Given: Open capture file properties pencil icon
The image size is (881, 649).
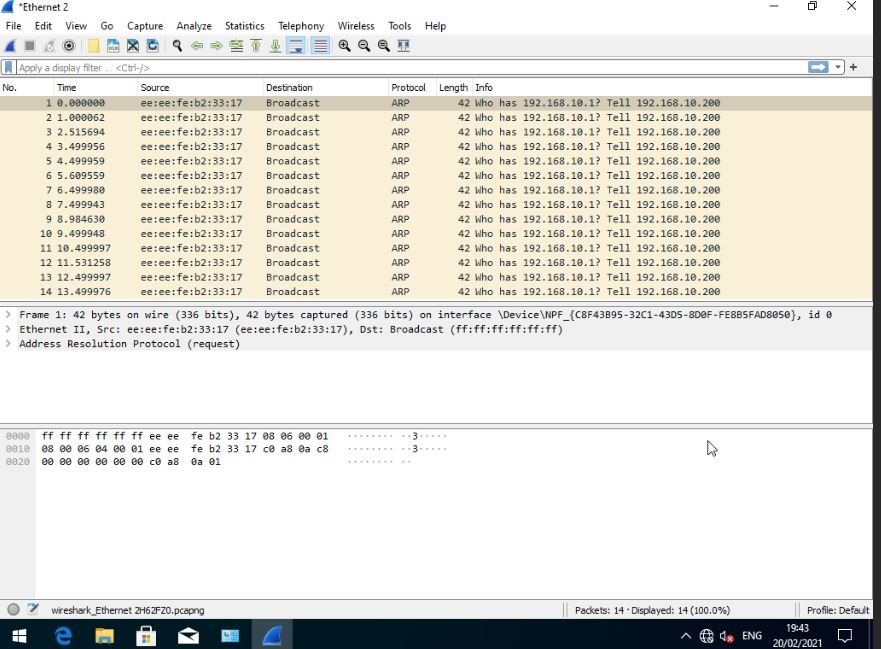Looking at the screenshot, I should click(33, 609).
